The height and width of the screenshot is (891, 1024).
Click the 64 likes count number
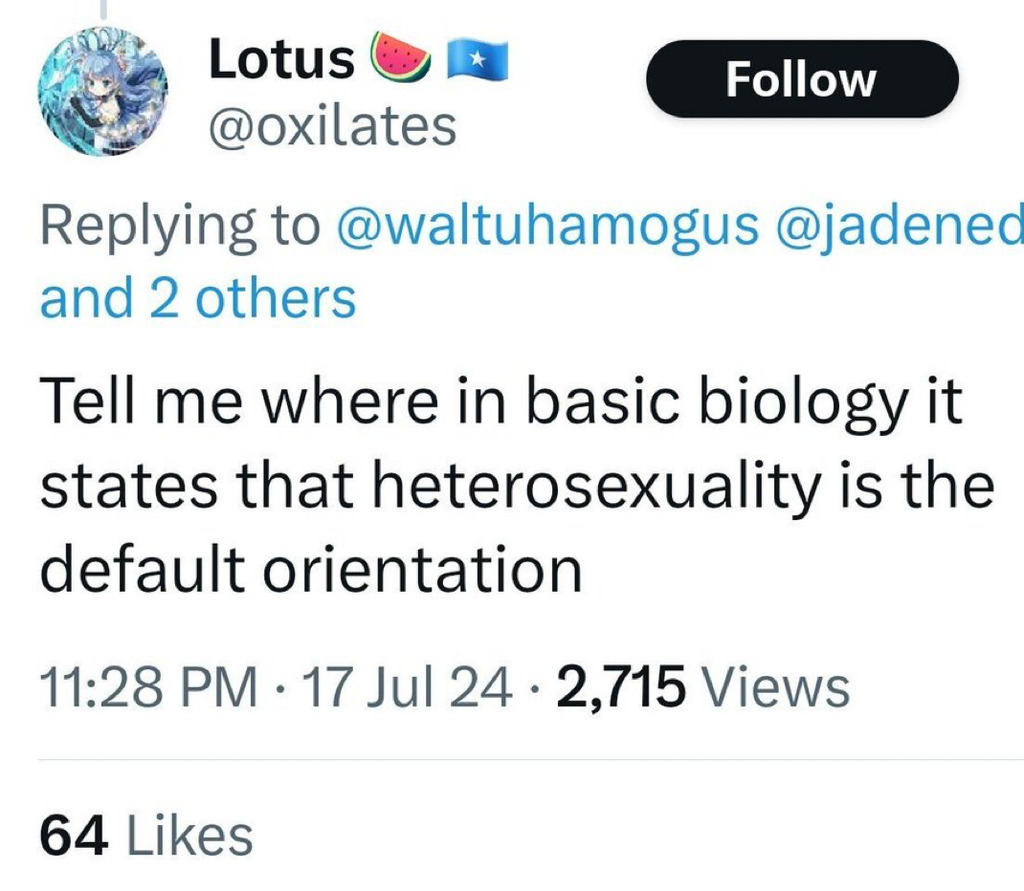(73, 836)
